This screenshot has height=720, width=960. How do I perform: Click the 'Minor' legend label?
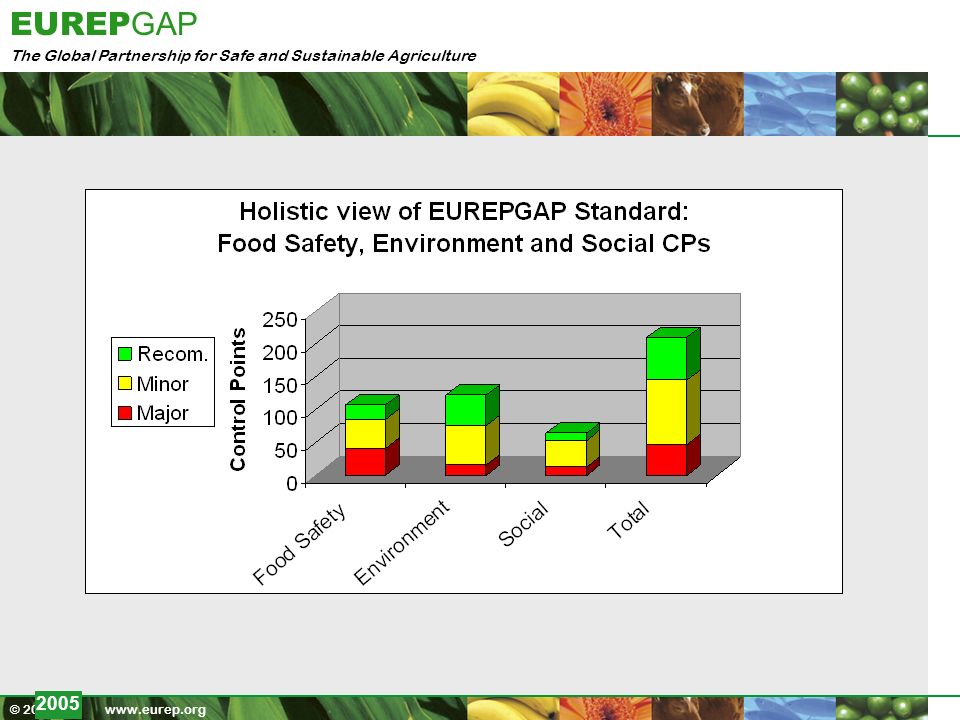pyautogui.click(x=162, y=383)
